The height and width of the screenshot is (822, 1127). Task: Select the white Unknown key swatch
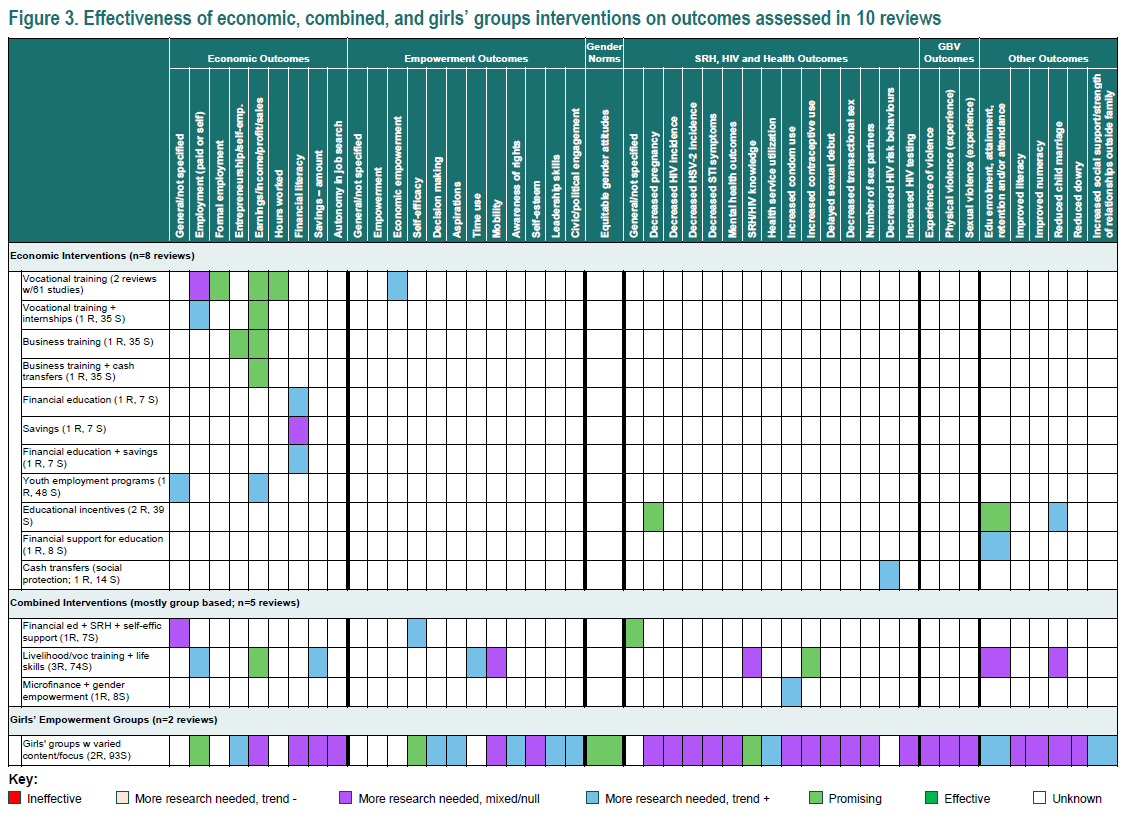point(1039,798)
